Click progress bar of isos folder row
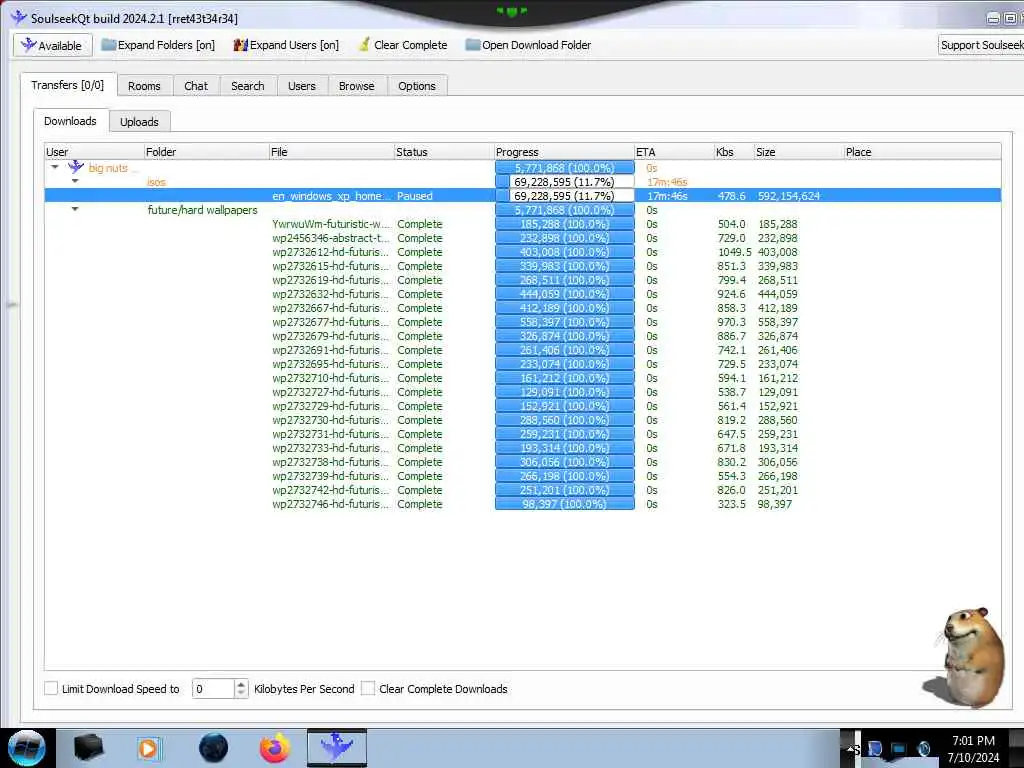 (x=564, y=182)
